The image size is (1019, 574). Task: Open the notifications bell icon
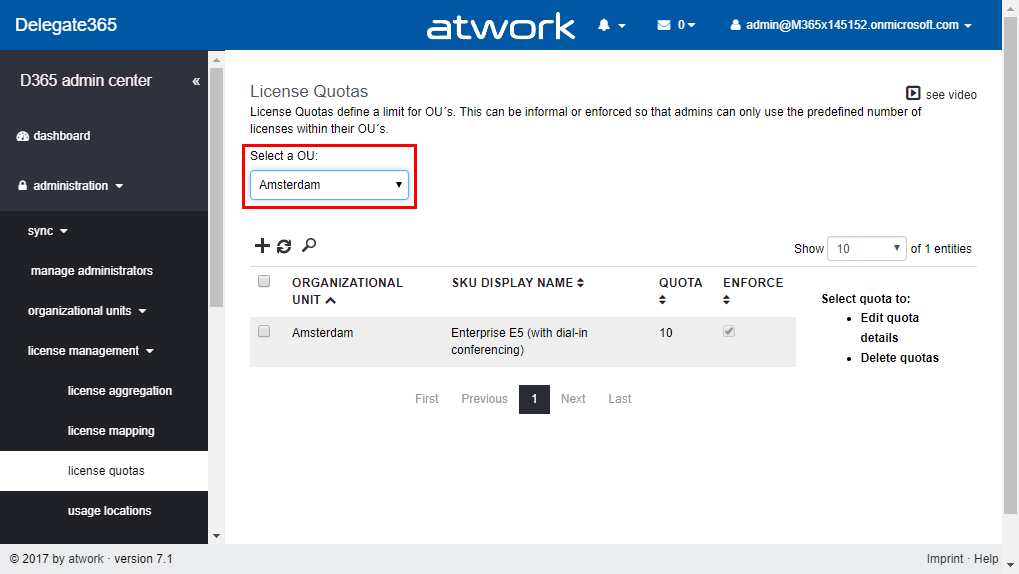coord(604,25)
